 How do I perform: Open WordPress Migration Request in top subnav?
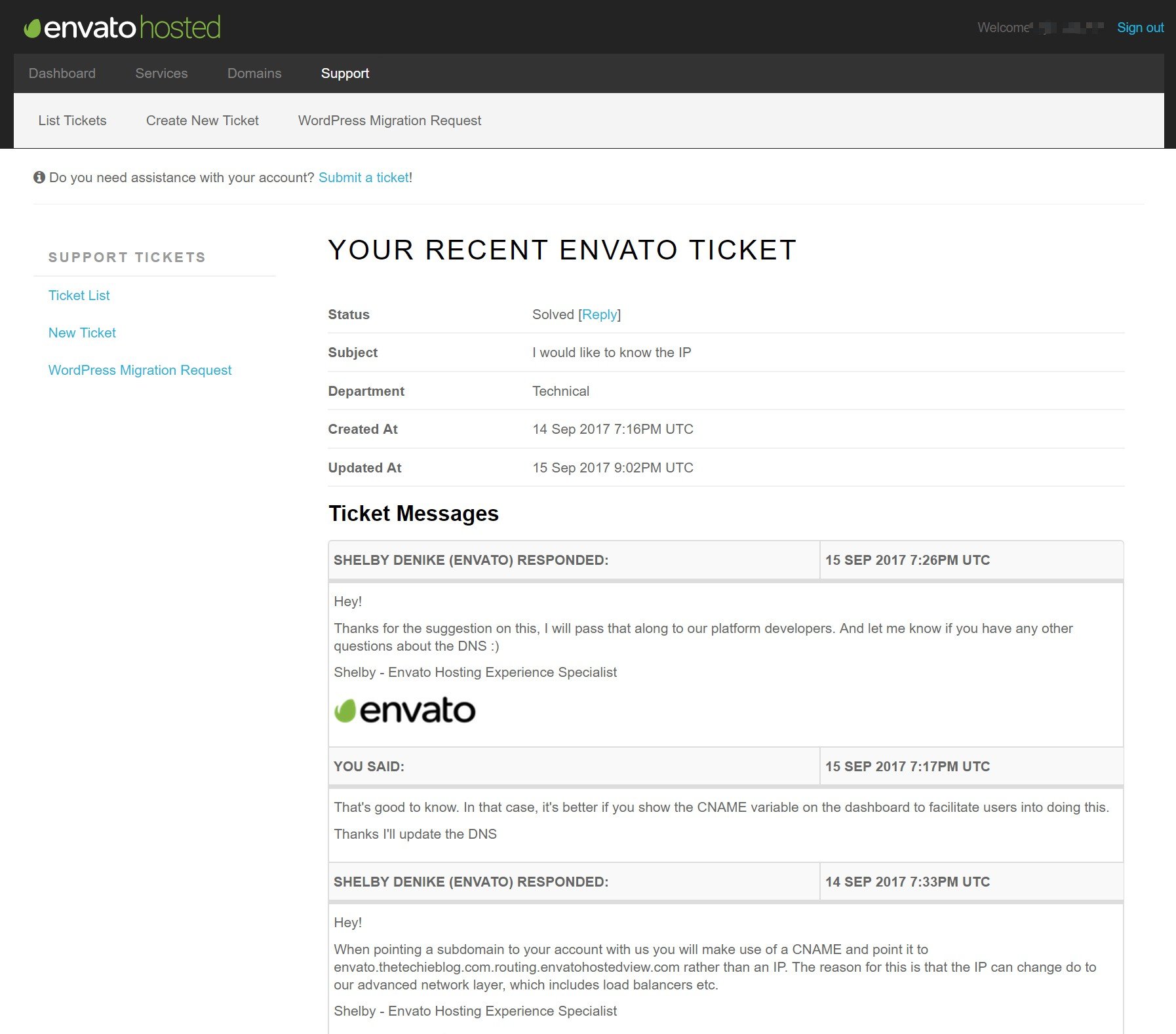point(389,121)
